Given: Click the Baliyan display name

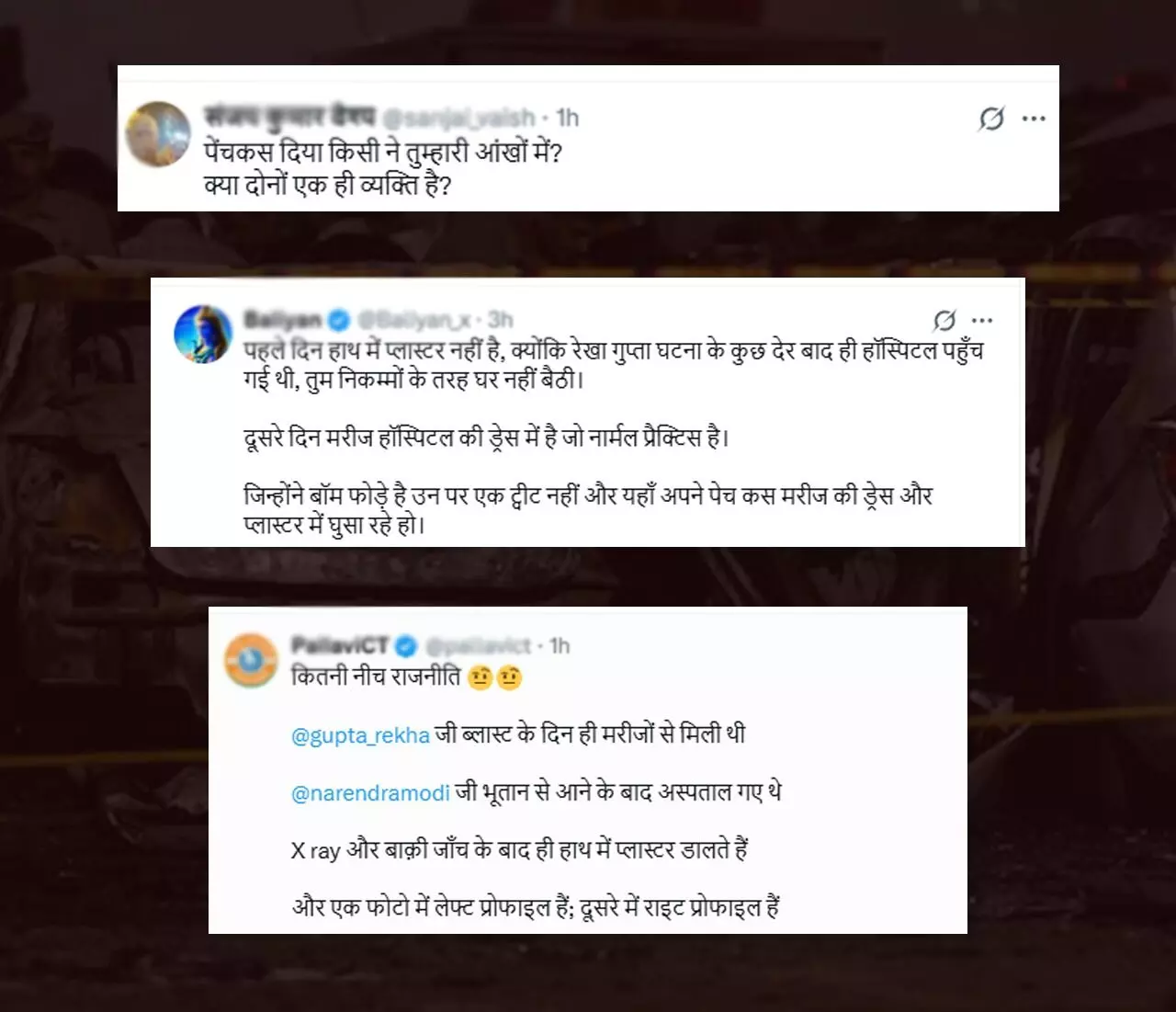Looking at the screenshot, I should pos(283,320).
